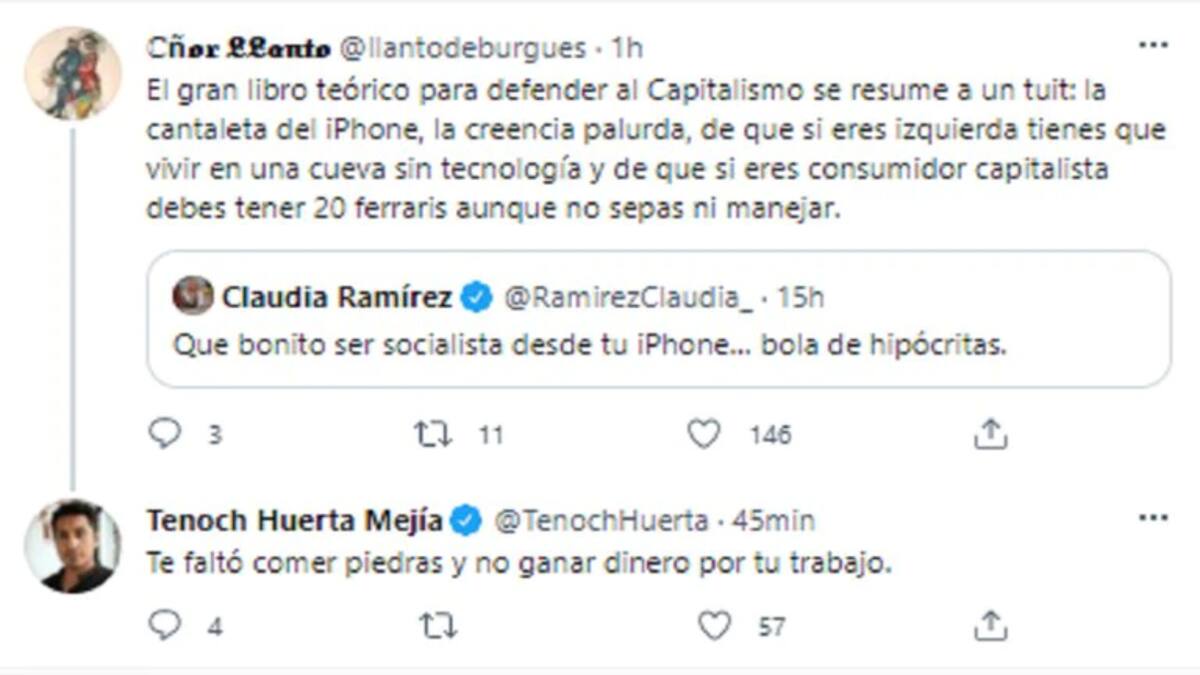Image resolution: width=1200 pixels, height=675 pixels.
Task: Retweet the llantodeburgues tweet
Action: pyautogui.click(x=433, y=434)
